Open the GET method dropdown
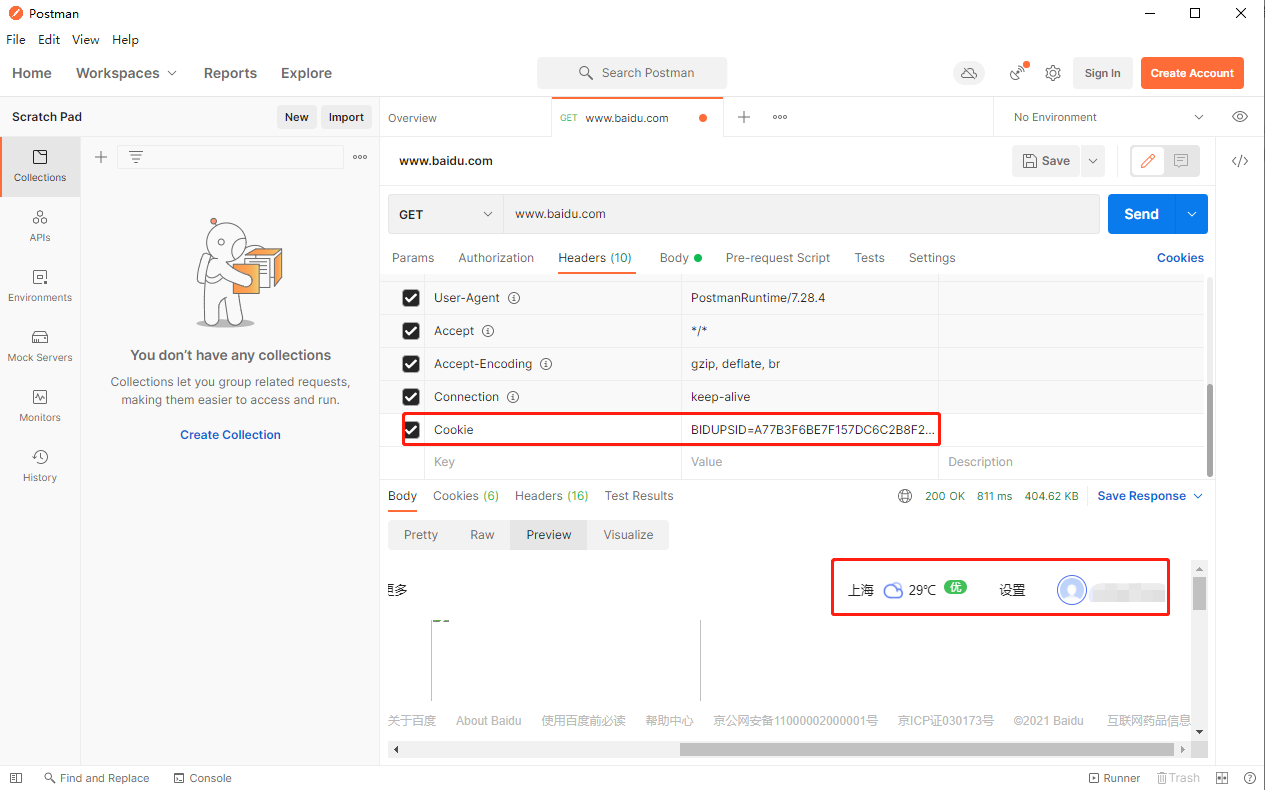The height and width of the screenshot is (790, 1265). (445, 214)
